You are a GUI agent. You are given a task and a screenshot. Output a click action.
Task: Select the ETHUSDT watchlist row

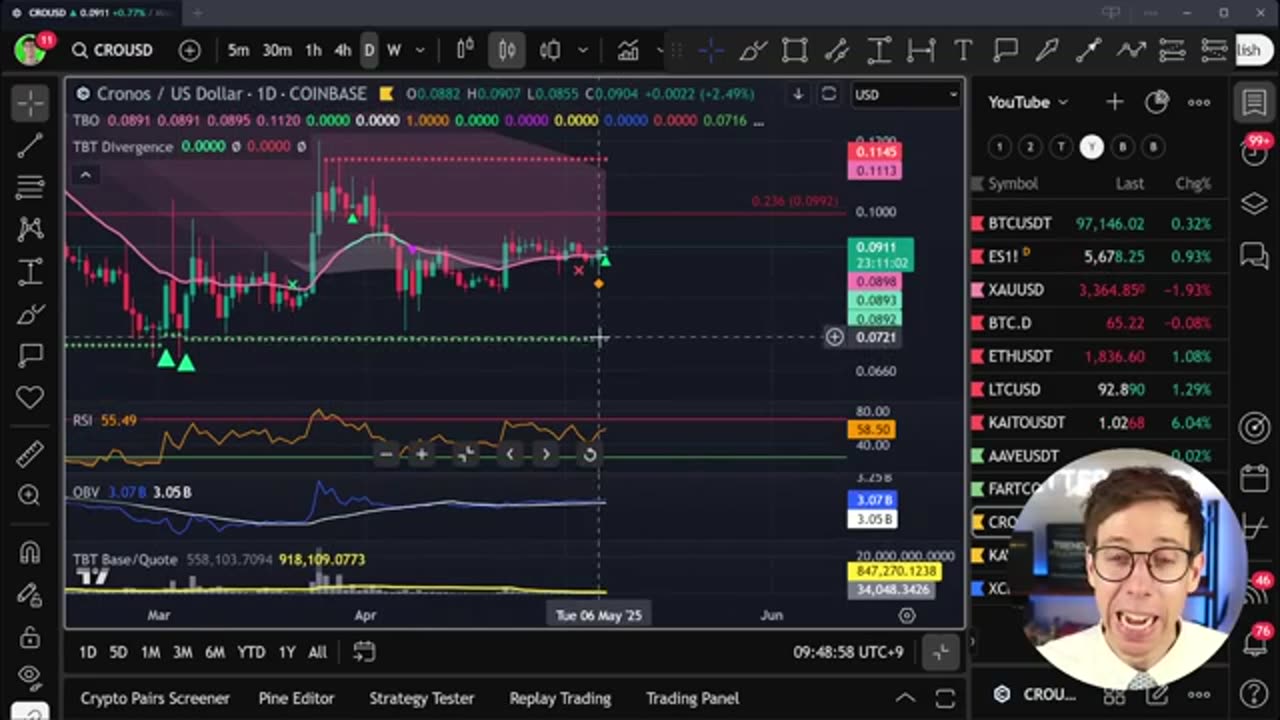(x=1098, y=356)
